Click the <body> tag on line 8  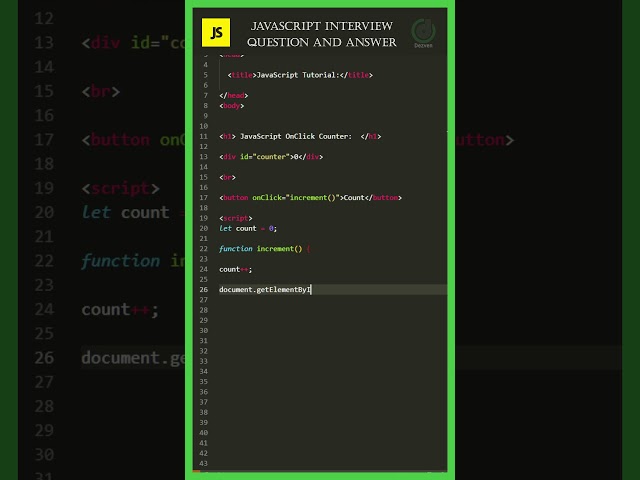(231, 106)
